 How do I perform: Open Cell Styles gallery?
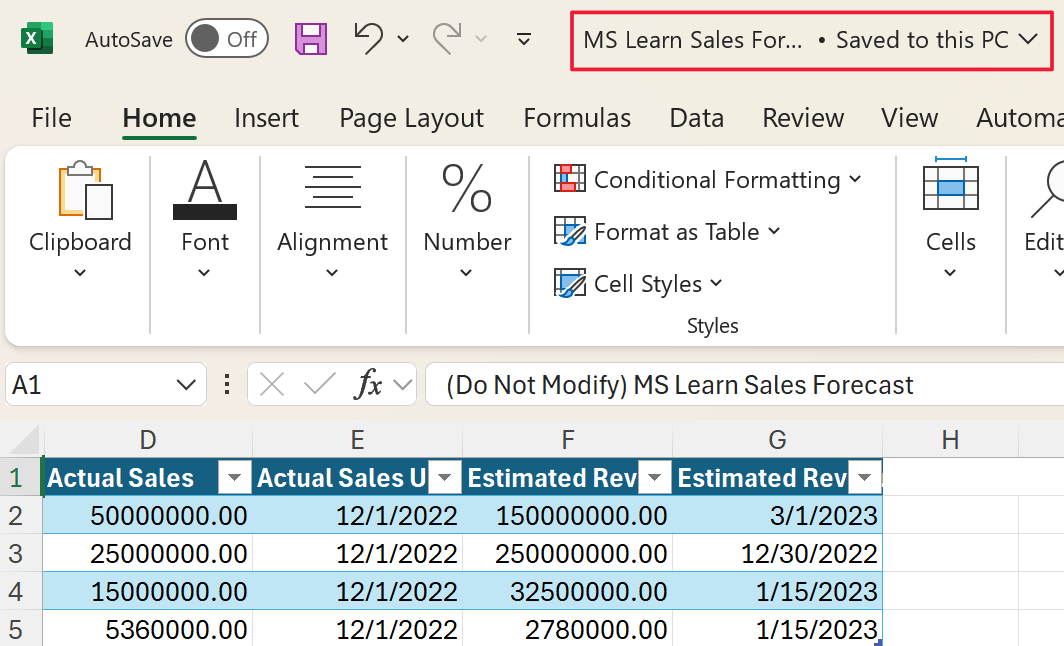click(x=638, y=284)
